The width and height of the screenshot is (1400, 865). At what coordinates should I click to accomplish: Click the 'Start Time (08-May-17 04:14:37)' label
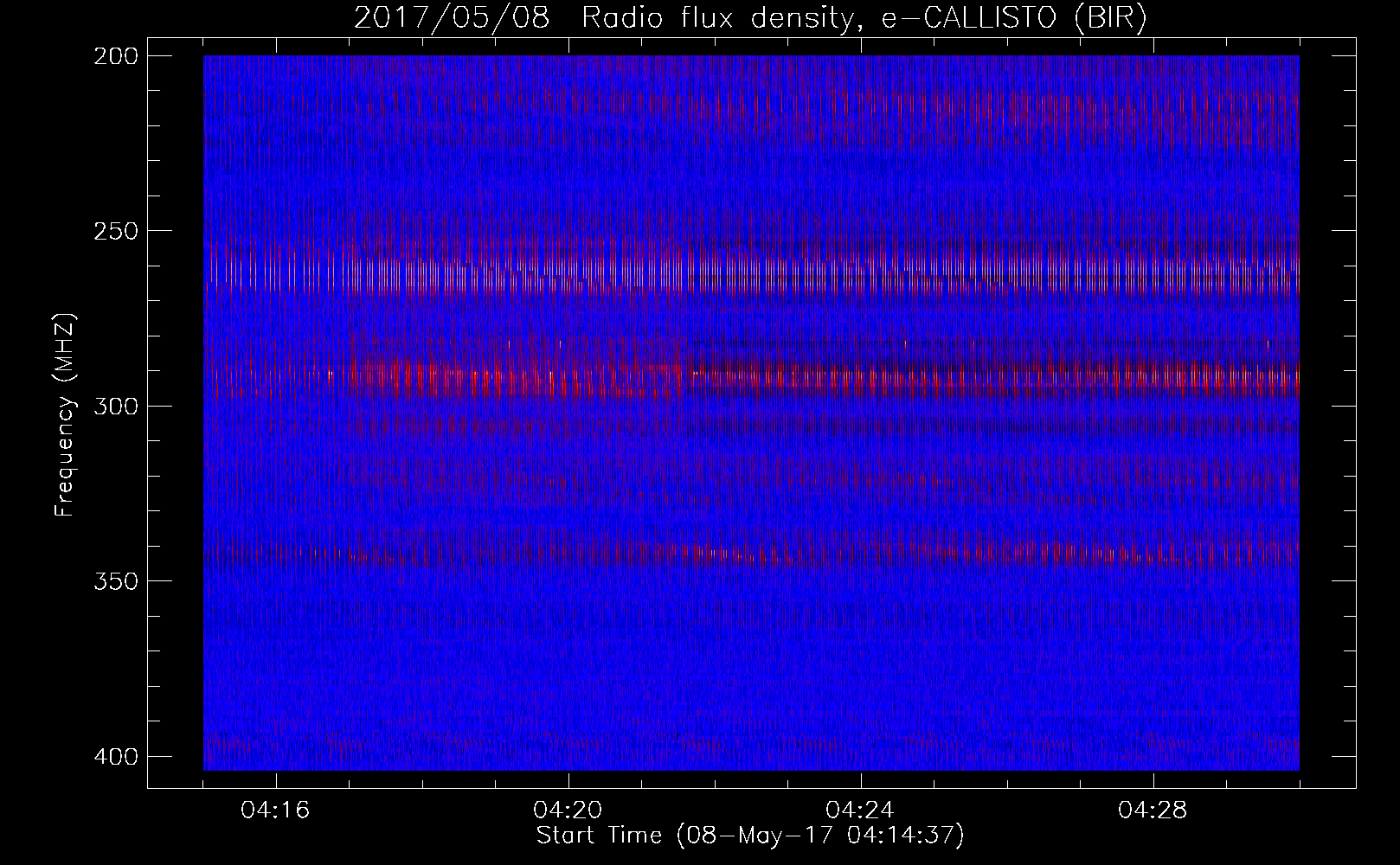(750, 836)
